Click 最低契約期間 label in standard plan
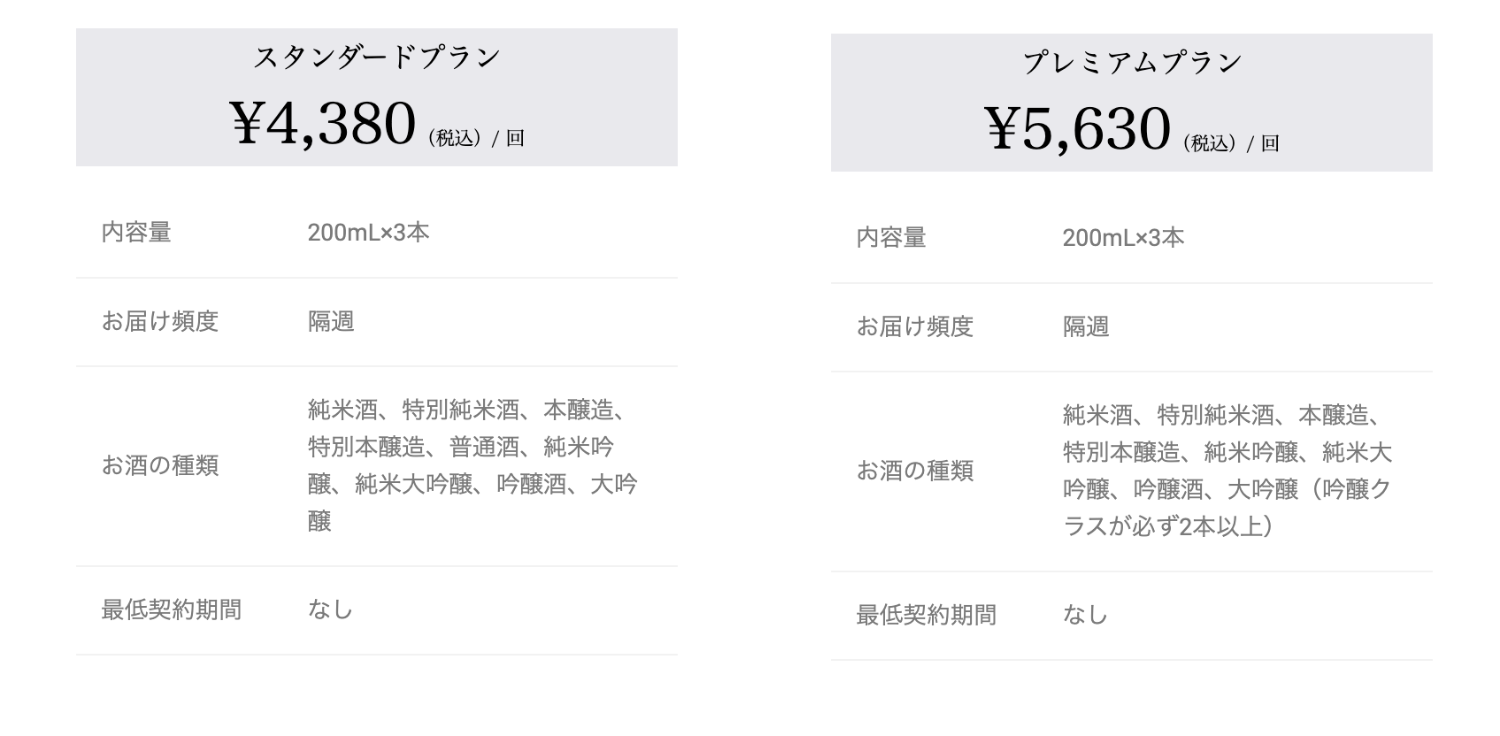This screenshot has width=1500, height=736. tap(171, 610)
